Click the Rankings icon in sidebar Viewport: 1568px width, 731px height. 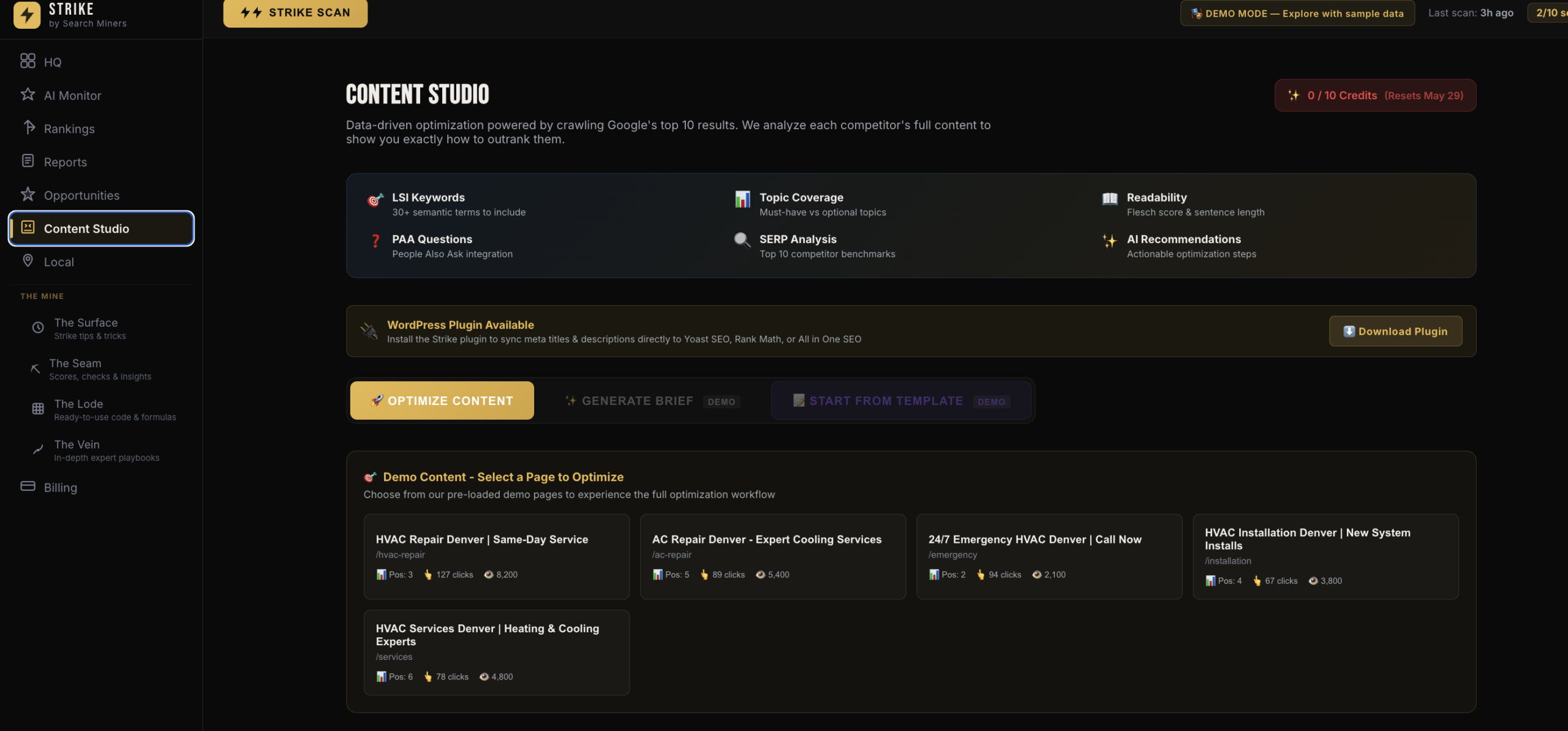[x=29, y=127]
